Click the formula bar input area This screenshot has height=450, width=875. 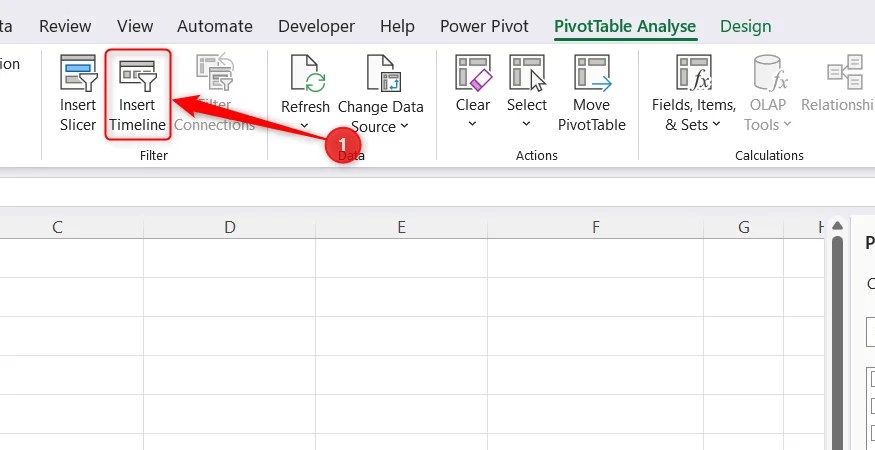click(x=438, y=192)
